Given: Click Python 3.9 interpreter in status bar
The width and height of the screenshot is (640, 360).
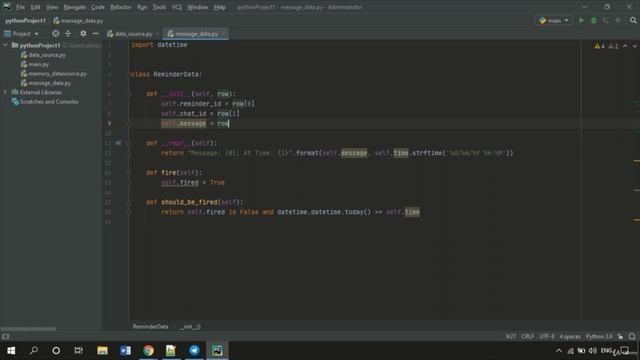Looking at the screenshot, I should click(x=599, y=336).
